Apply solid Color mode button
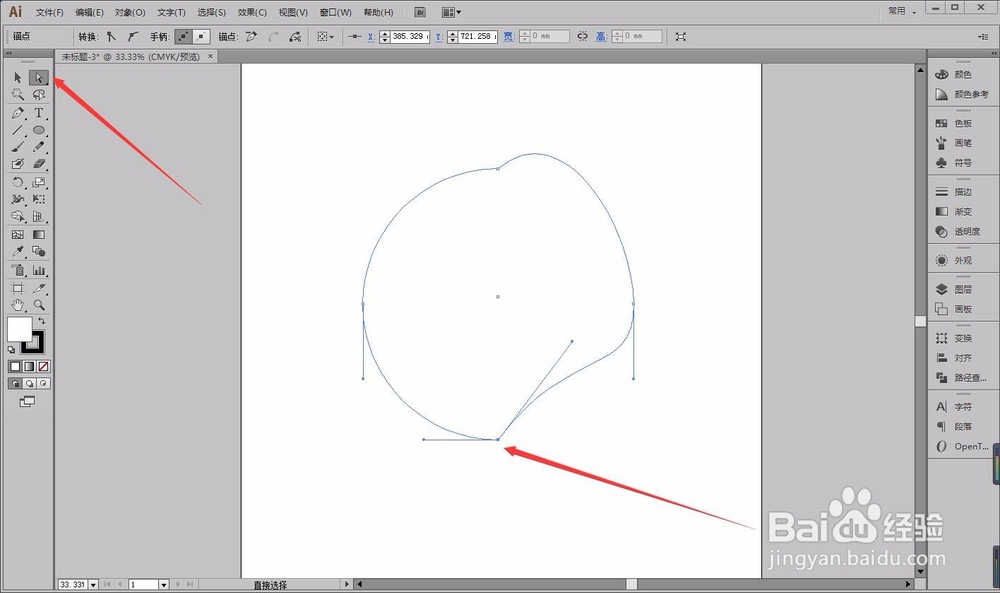 [x=15, y=367]
